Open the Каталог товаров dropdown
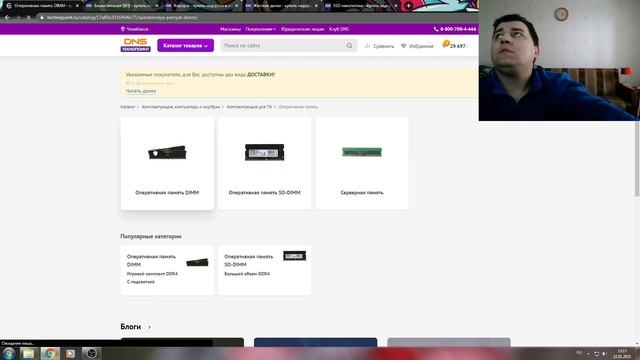 tap(186, 46)
